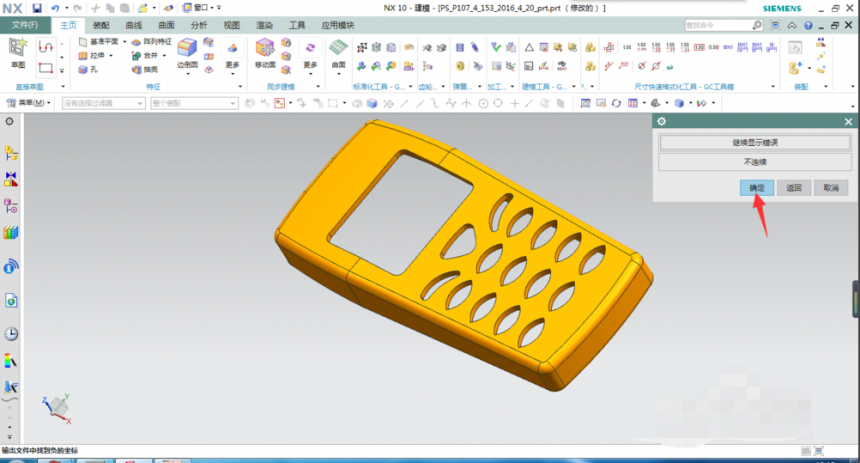860x463 pixels.
Task: Open the File (文件) menu
Action: (x=25, y=25)
